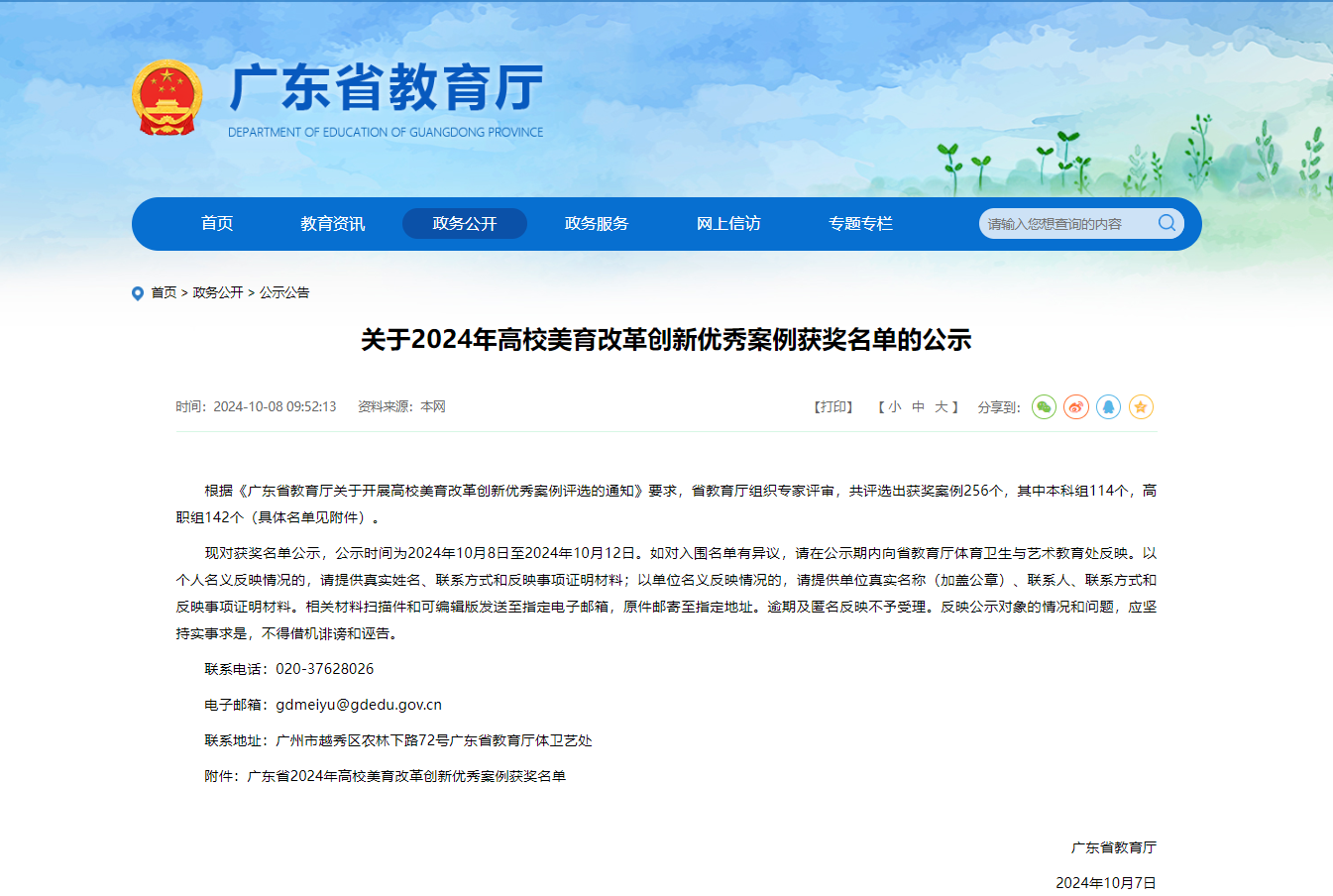Share the article to Qzone (star icon)
Viewport: 1333px width, 896px height.
[1141, 407]
